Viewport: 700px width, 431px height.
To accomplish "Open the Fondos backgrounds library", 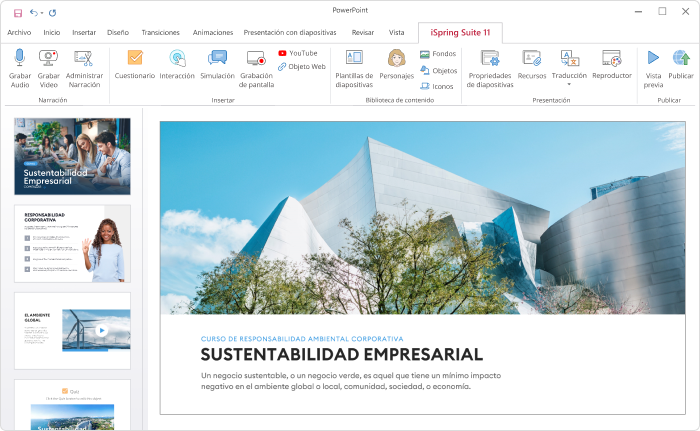I will point(438,54).
